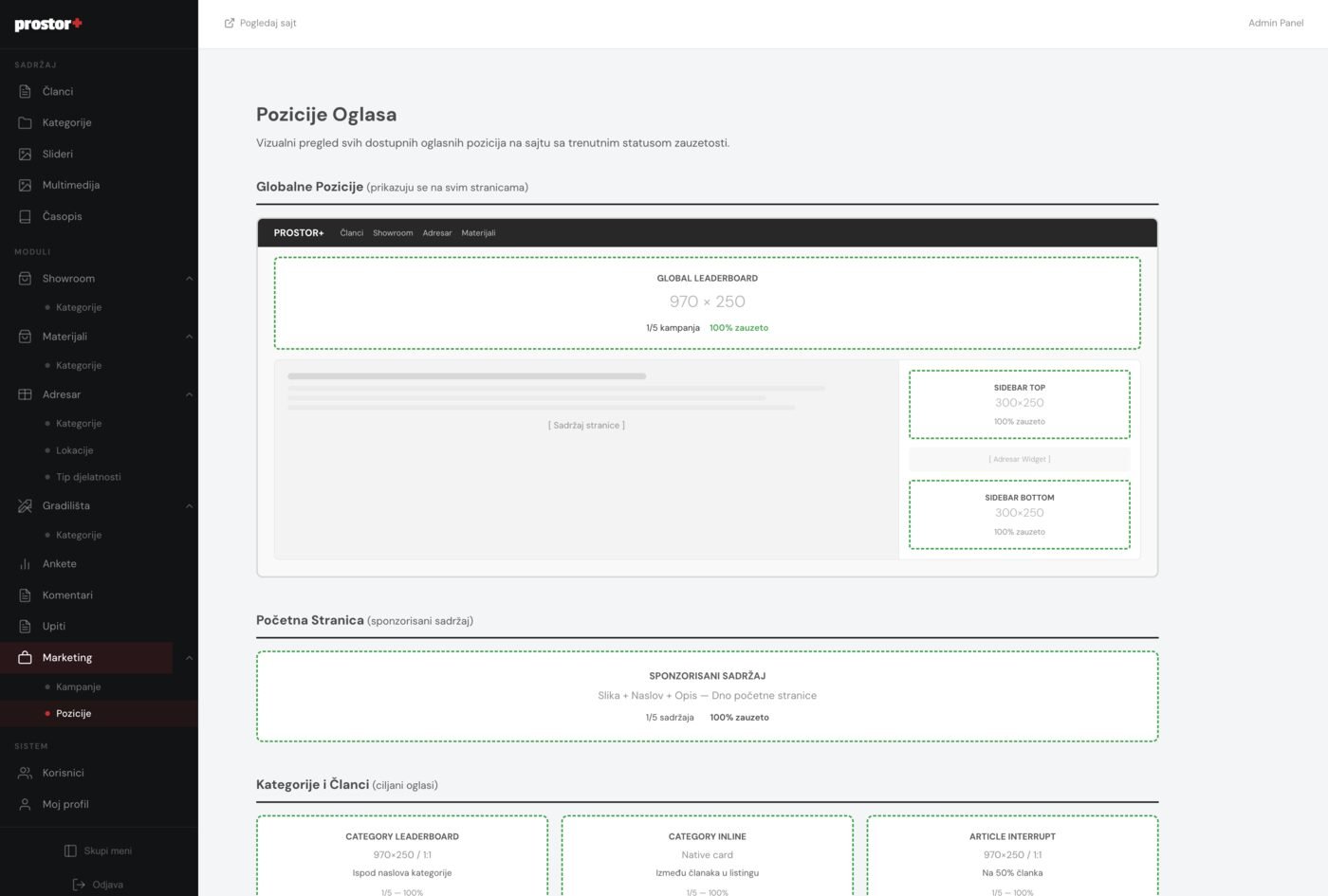Click the Showroom store icon
This screenshot has height=896, width=1328.
point(25,279)
